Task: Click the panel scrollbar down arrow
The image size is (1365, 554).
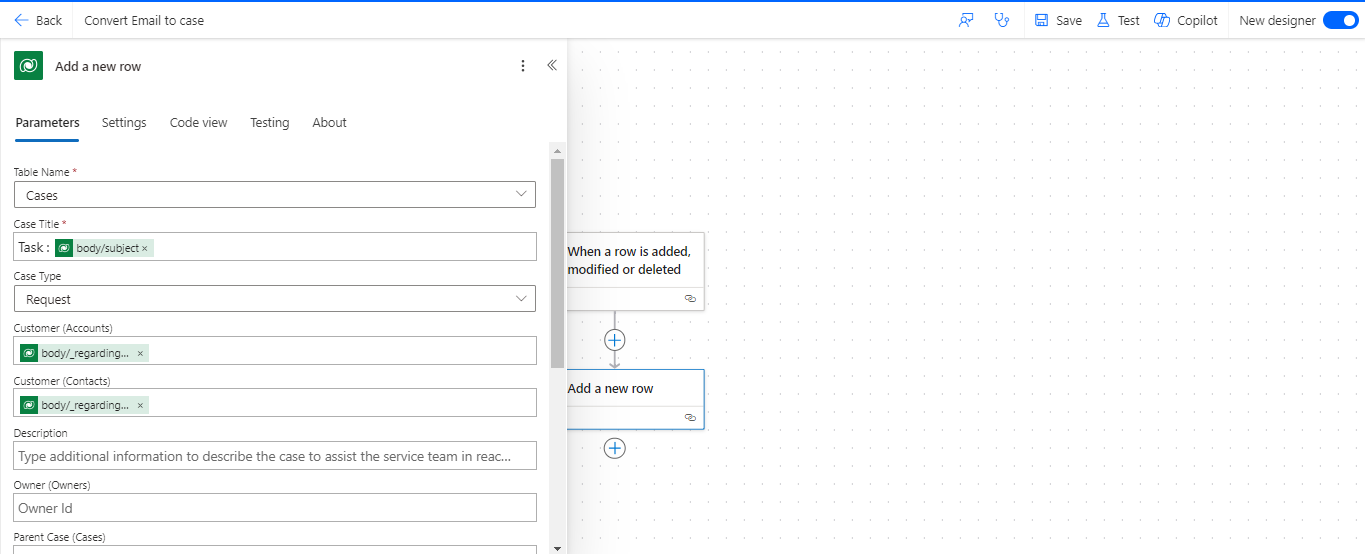Action: [557, 548]
